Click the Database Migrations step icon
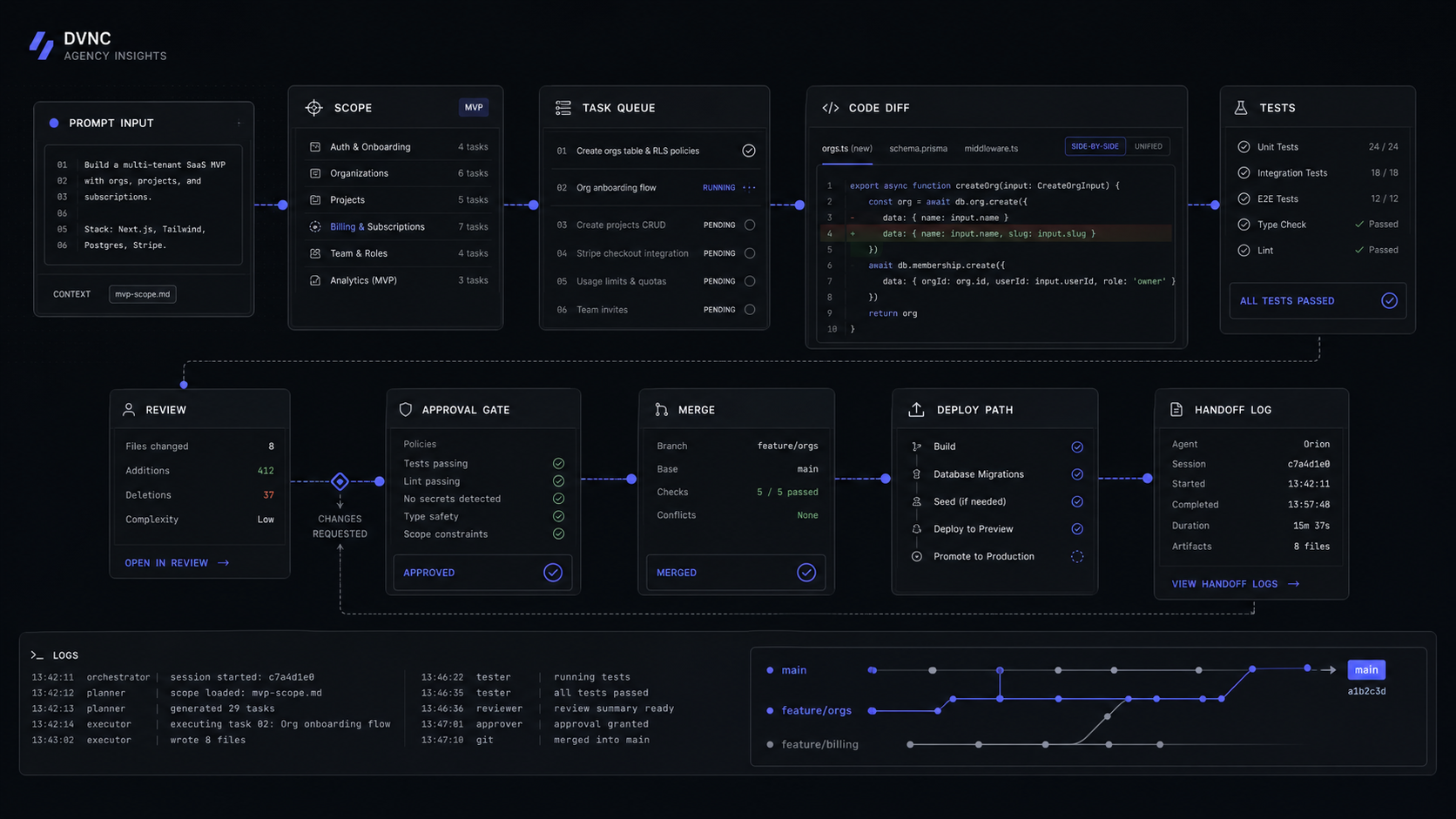This screenshot has height=819, width=1456. click(x=916, y=474)
